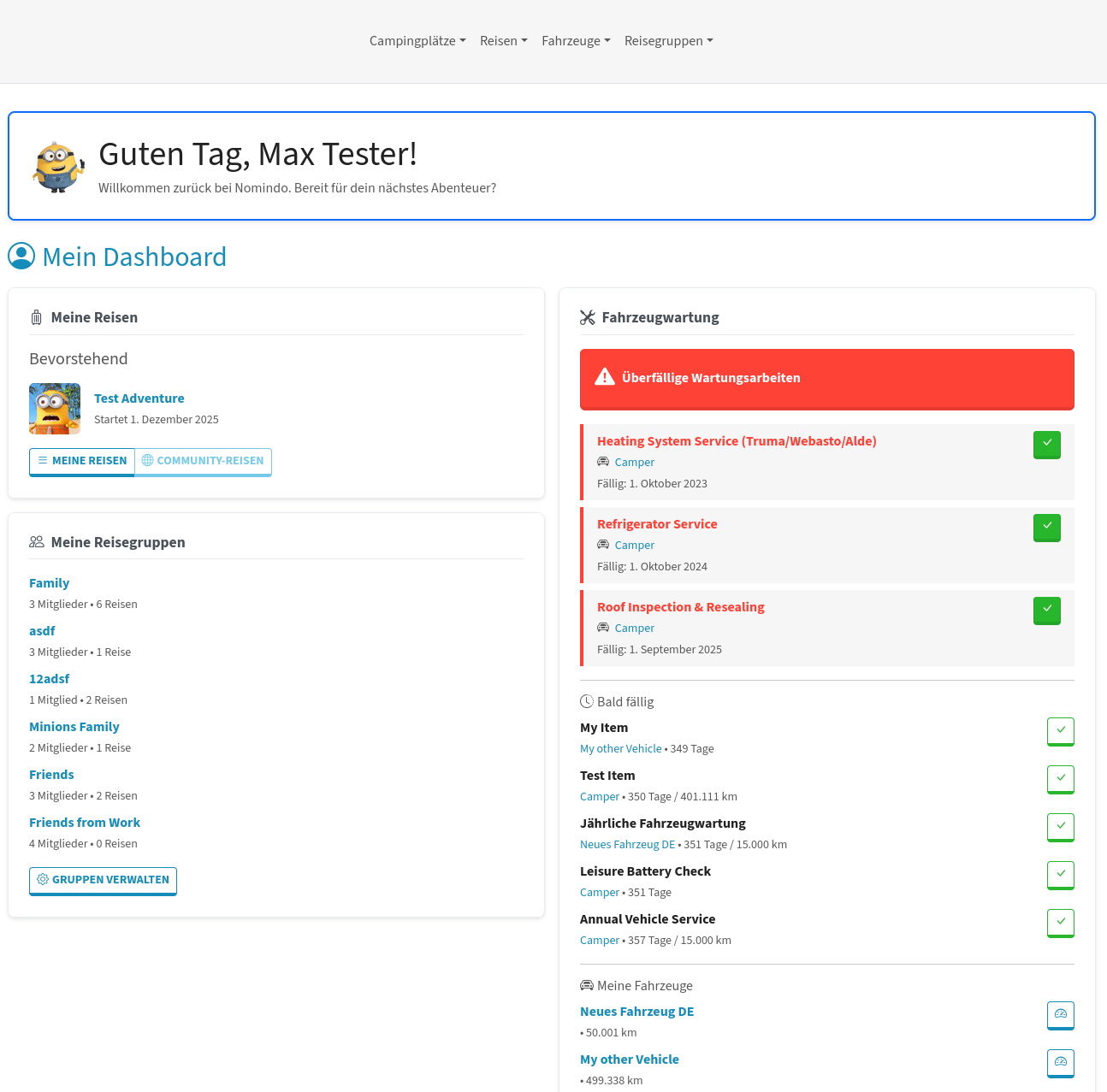Screen dimensions: 1107x1092
Task: Click the tools icon beside Fahrzeugwartung
Action: pyautogui.click(x=587, y=317)
